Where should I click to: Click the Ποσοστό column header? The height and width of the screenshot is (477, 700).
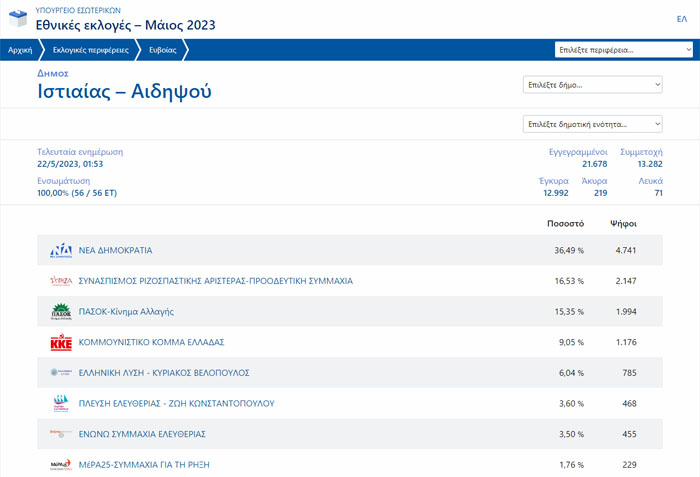(x=564, y=223)
